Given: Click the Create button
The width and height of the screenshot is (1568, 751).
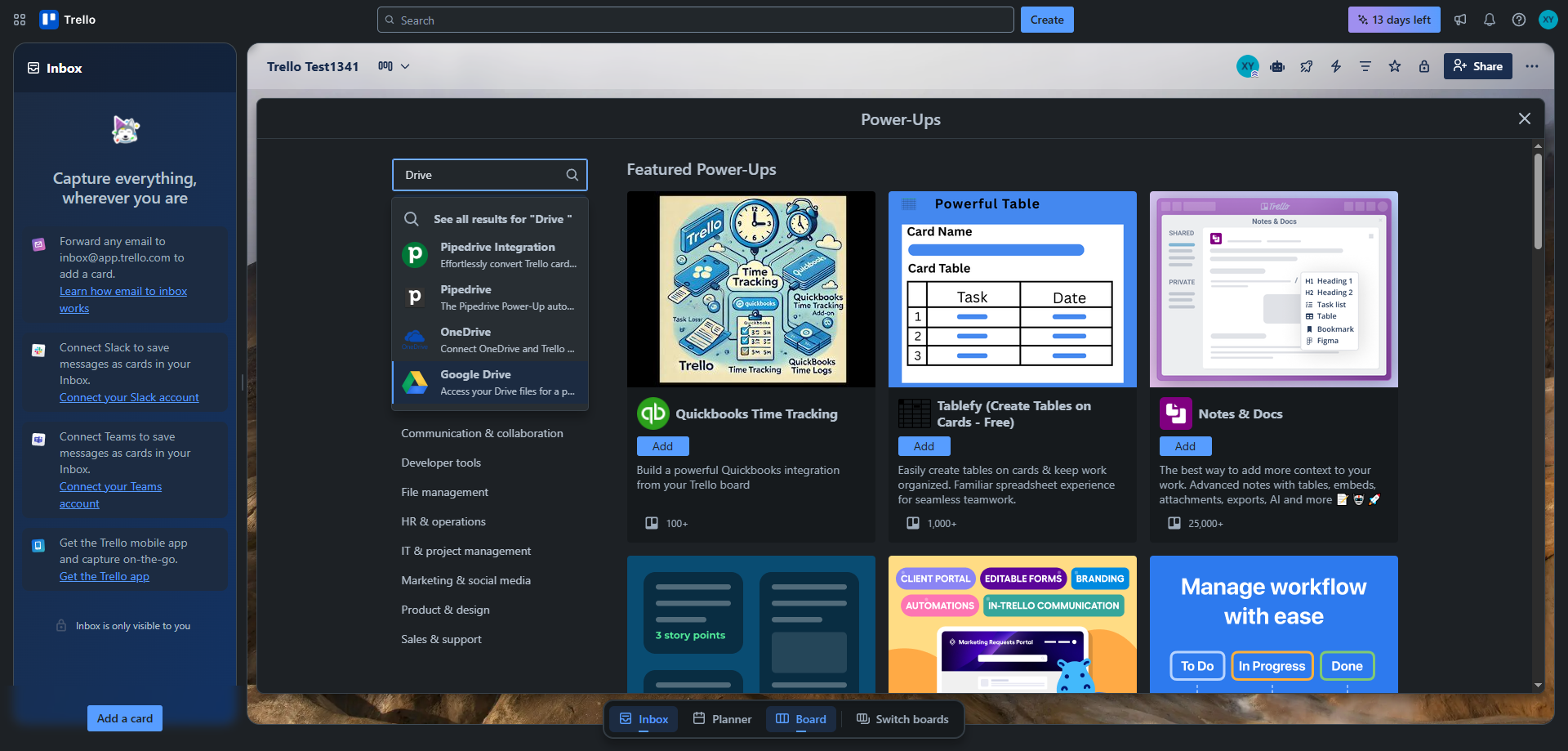Looking at the screenshot, I should pos(1047,20).
